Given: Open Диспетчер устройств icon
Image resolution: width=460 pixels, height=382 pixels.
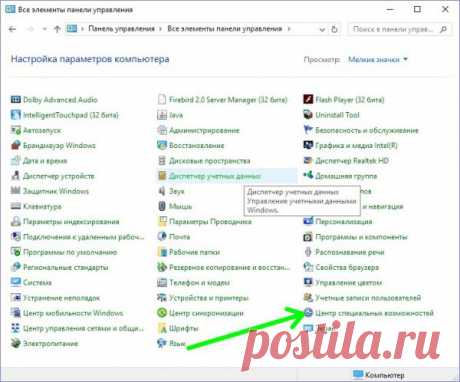Looking at the screenshot, I should point(16,176).
